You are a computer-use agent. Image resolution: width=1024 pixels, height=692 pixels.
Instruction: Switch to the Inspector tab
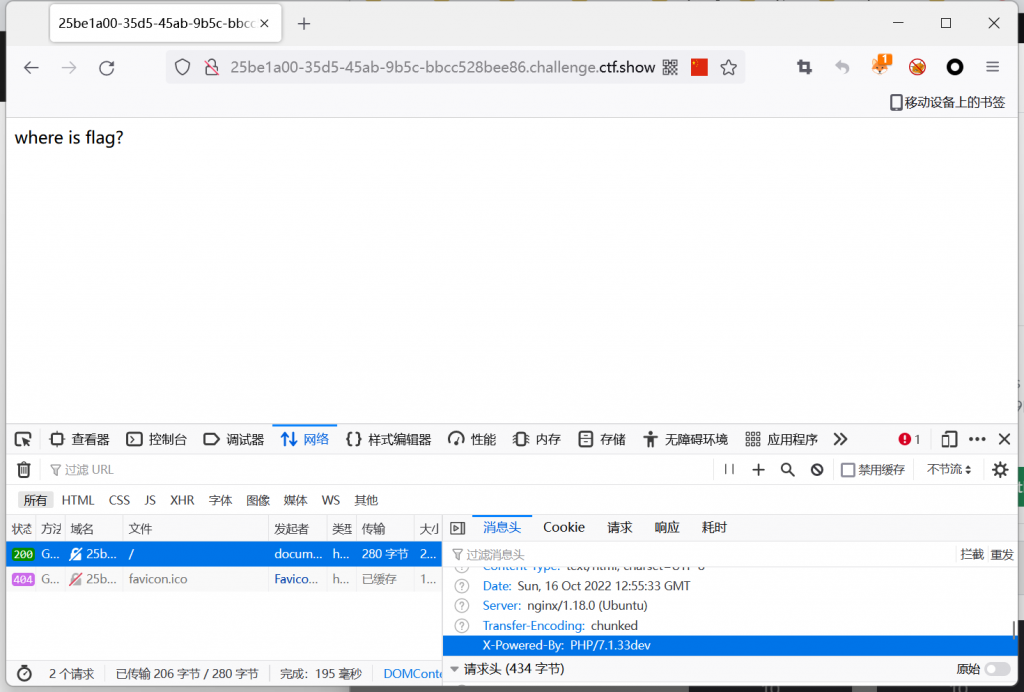point(80,439)
